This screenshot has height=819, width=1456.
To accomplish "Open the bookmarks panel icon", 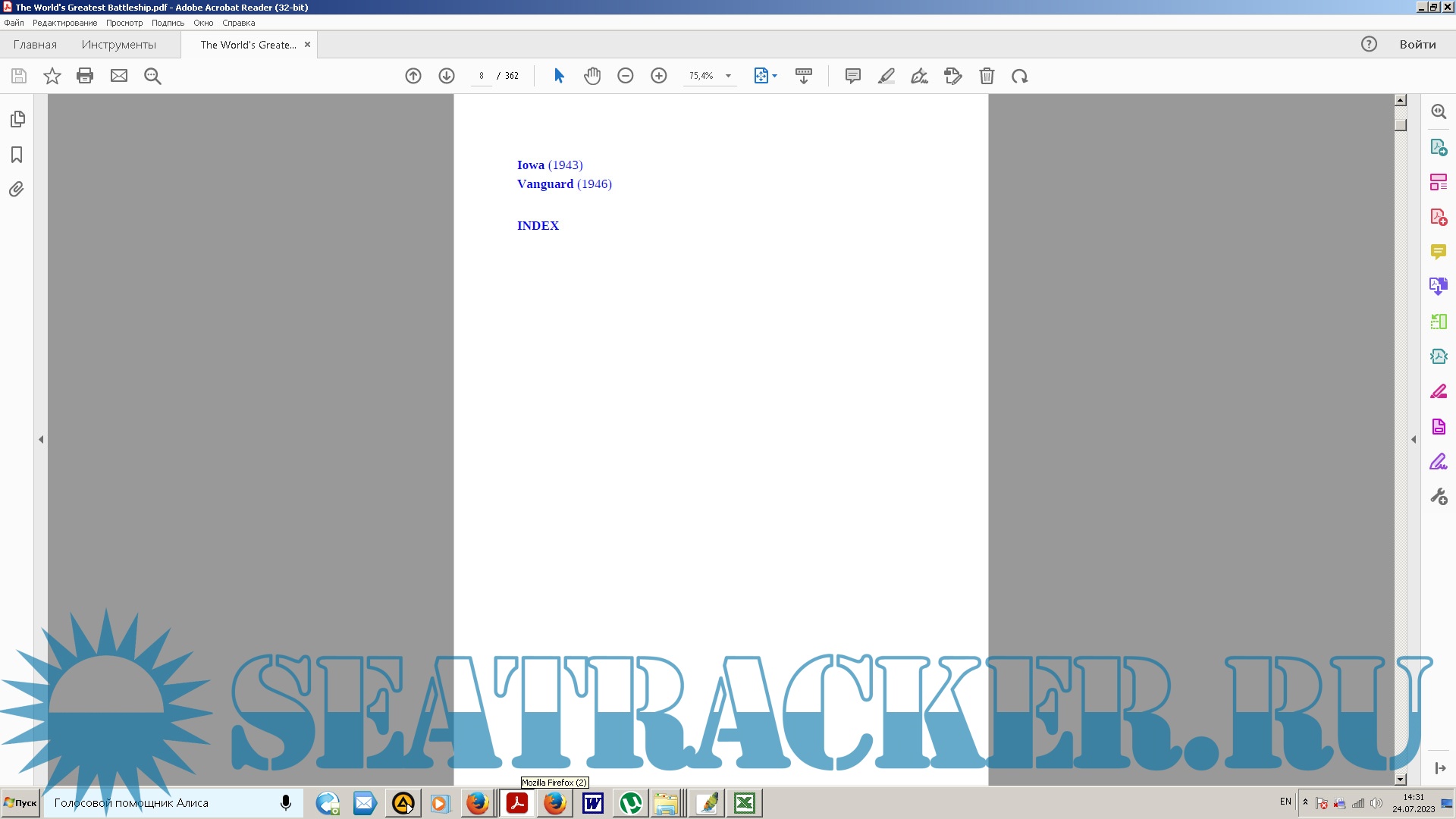I will 17,155.
